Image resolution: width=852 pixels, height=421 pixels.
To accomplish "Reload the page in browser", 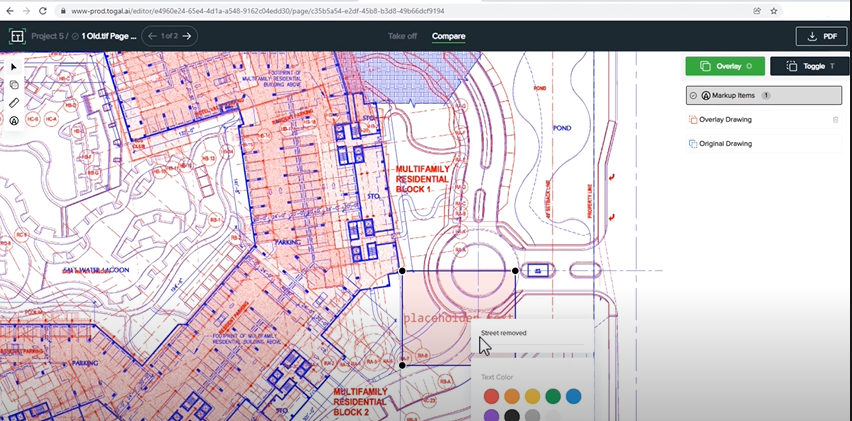I will pyautogui.click(x=41, y=11).
